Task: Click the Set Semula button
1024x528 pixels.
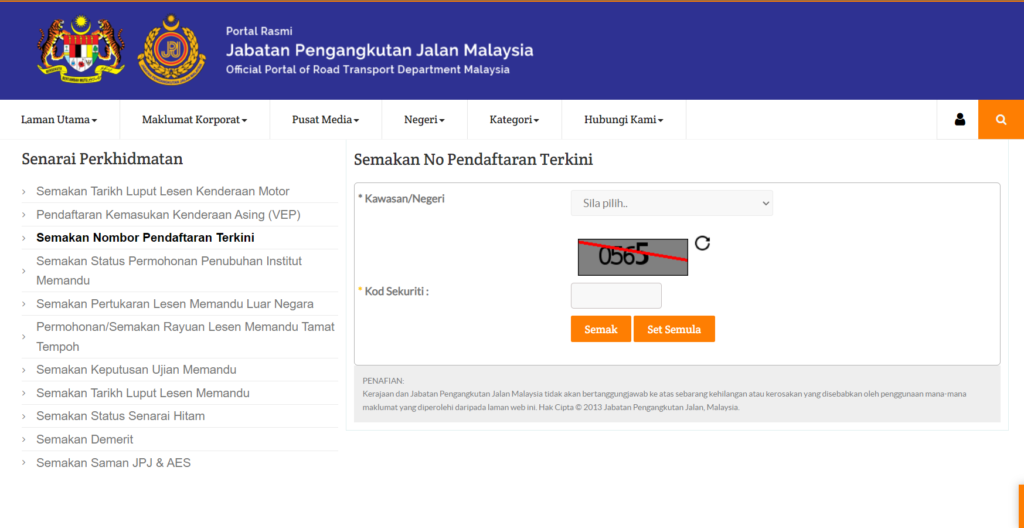Action: tap(674, 329)
